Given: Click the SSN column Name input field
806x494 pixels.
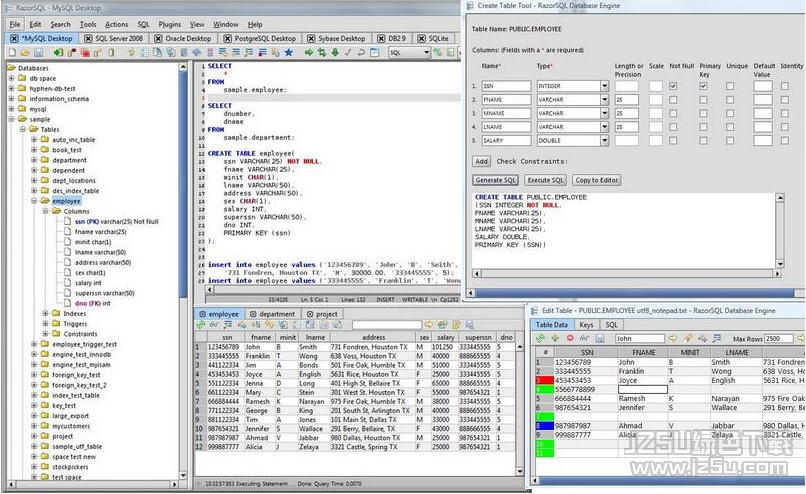Looking at the screenshot, I should click(x=506, y=86).
